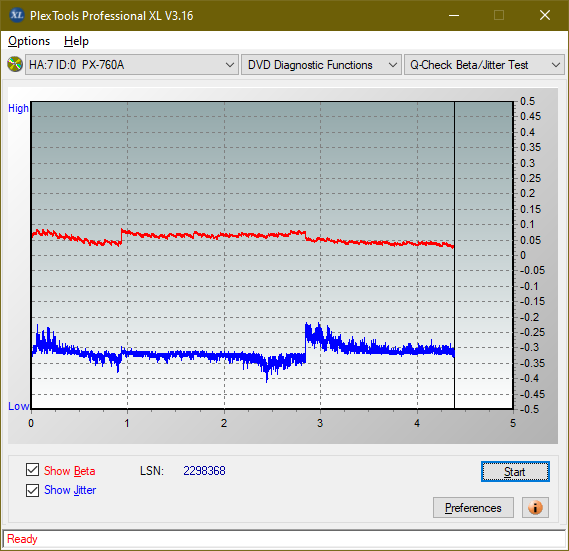Toggle the Show Jitter checkbox
Viewport: 569px width, 551px height.
tap(32, 490)
